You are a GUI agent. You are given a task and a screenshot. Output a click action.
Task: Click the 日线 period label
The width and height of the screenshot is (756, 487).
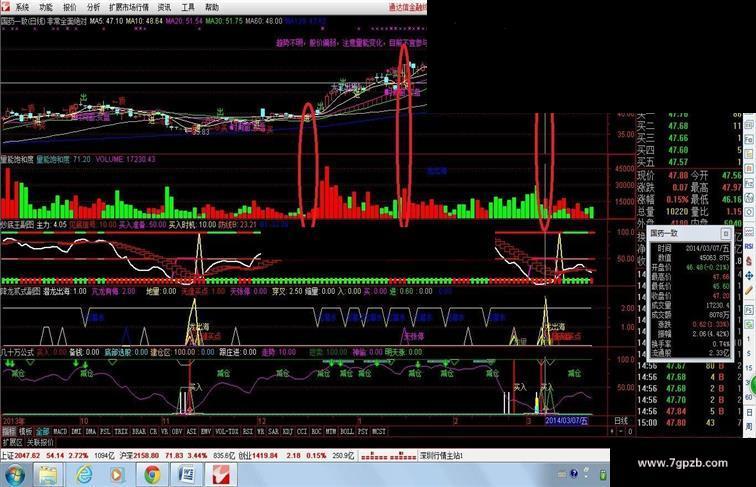pos(621,420)
